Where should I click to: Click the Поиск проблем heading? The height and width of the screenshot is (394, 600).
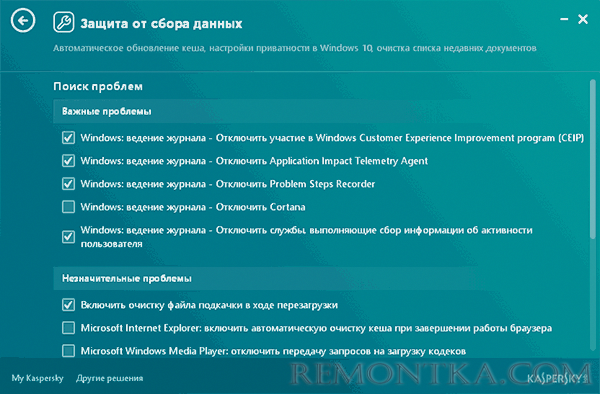click(98, 86)
